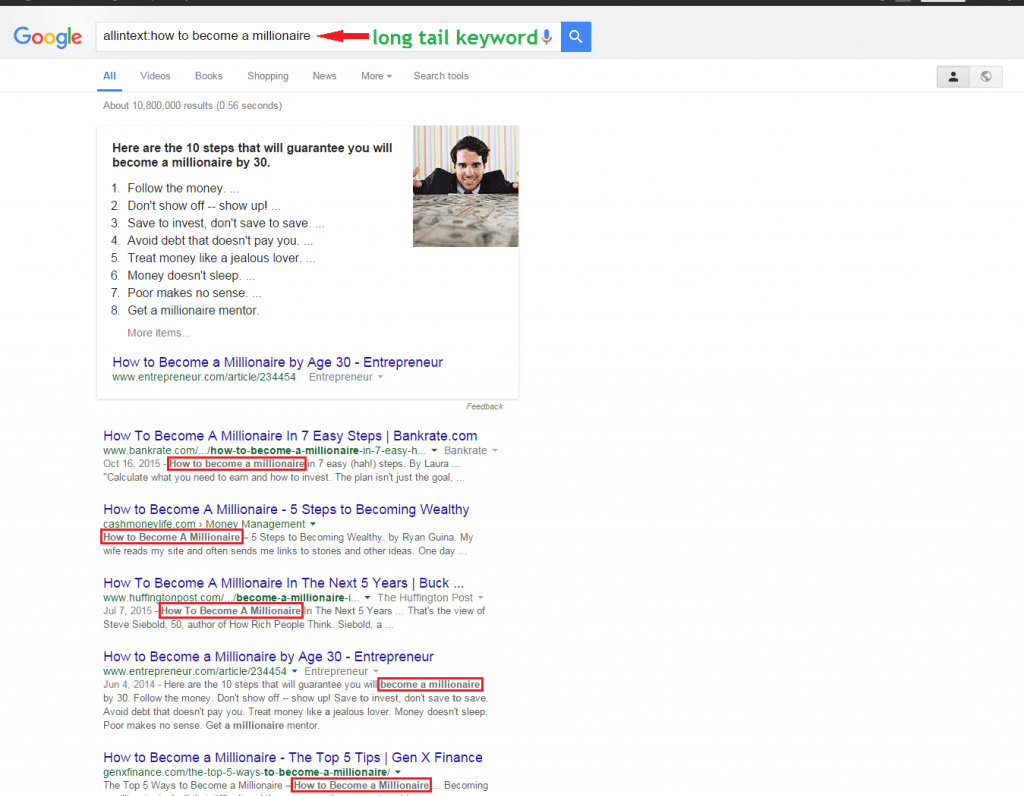Switch to the News tab
Viewport: 1024px width, 796px height.
coord(324,76)
